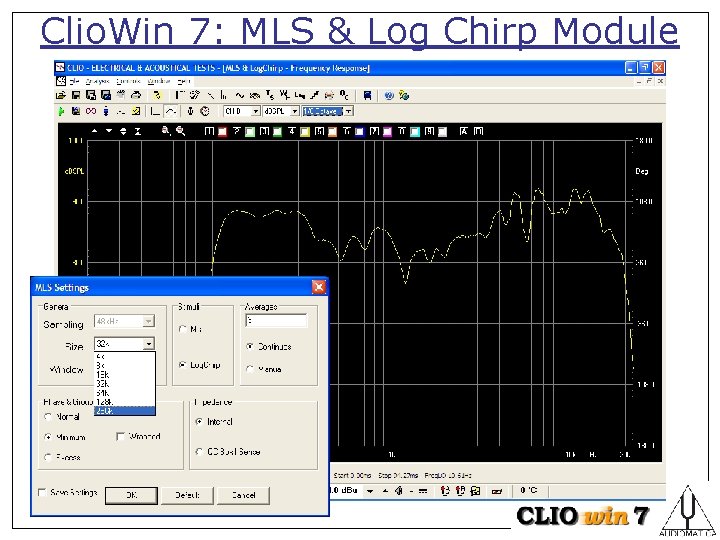Select Normal phase radio button
Viewport: 720px width, 540px height.
click(48, 417)
